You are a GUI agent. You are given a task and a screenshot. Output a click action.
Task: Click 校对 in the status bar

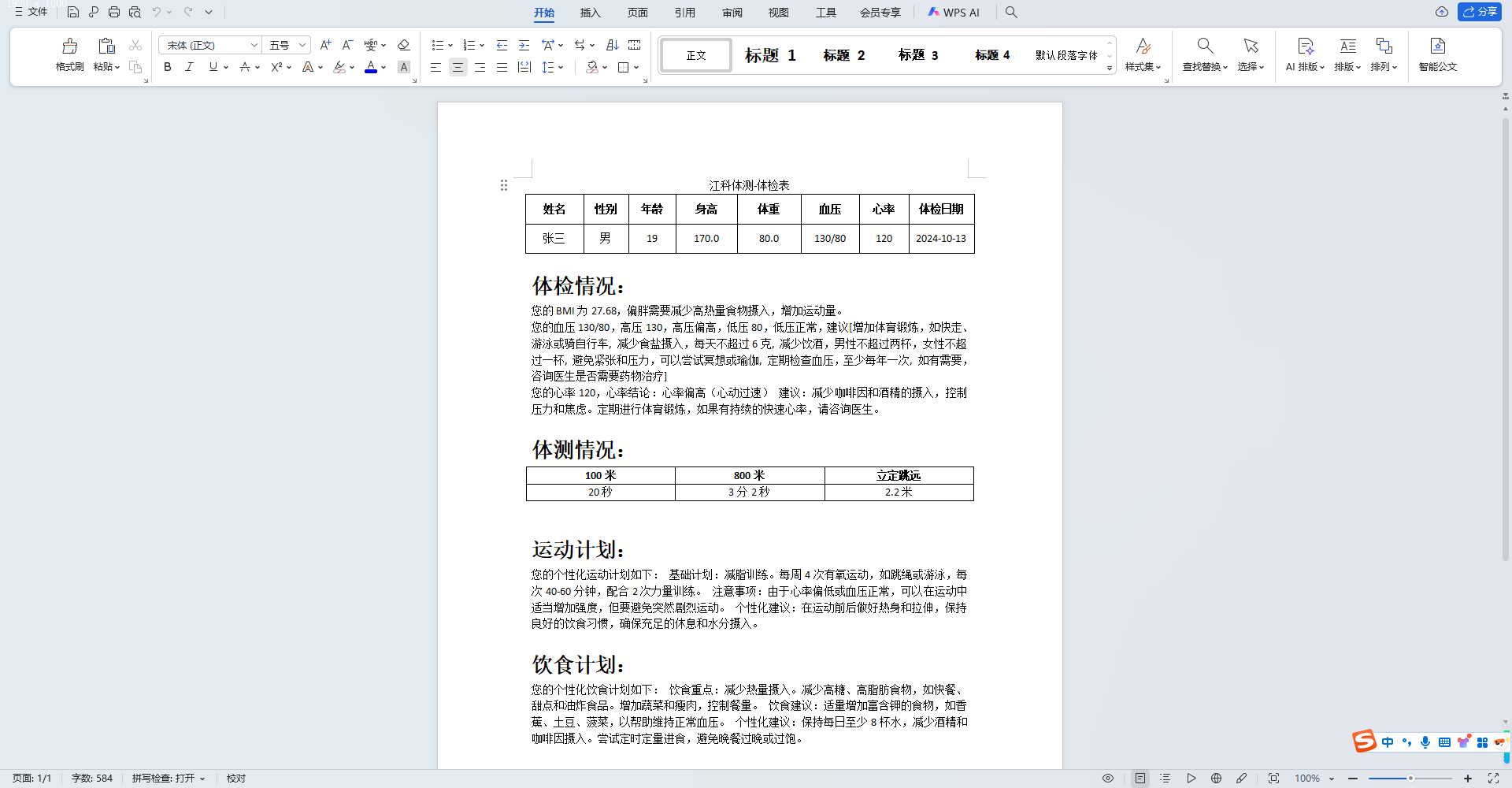235,779
